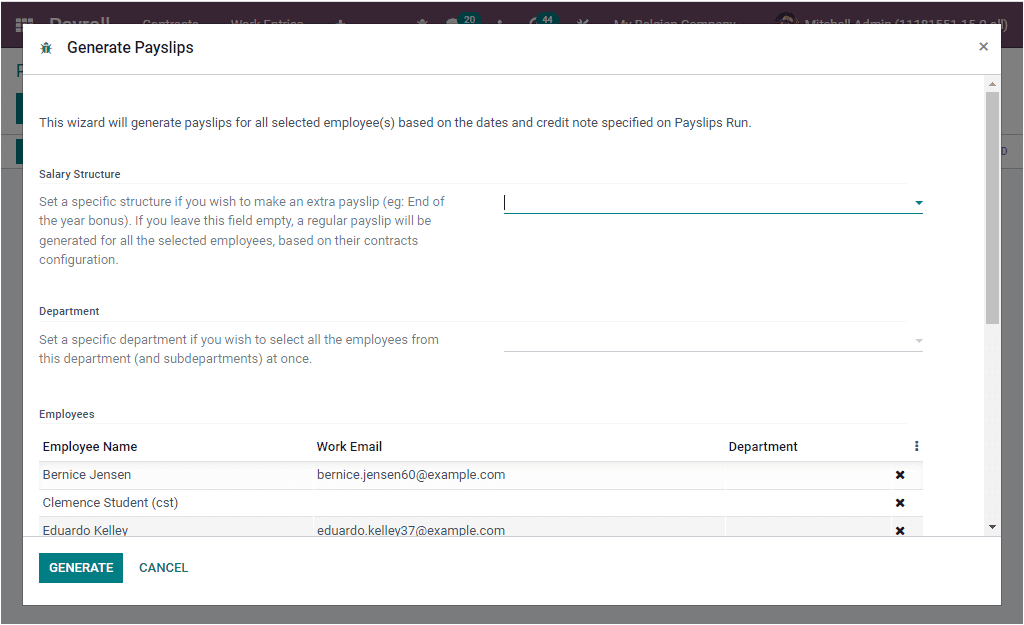Click bernice.jensen60@example.com work email cell
Viewport: 1024px width, 625px height.
click(x=409, y=474)
